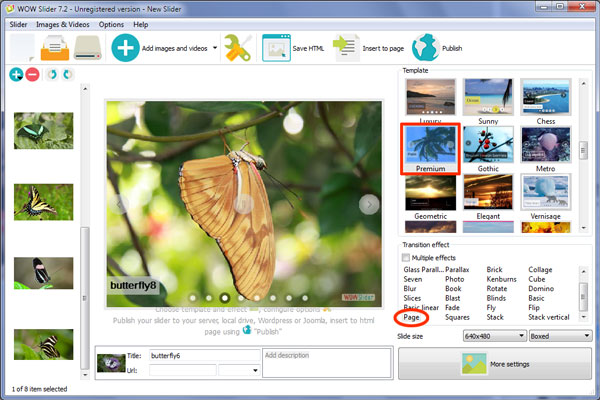Open the Help menu
Image resolution: width=600 pixels, height=400 pixels.
140,24
